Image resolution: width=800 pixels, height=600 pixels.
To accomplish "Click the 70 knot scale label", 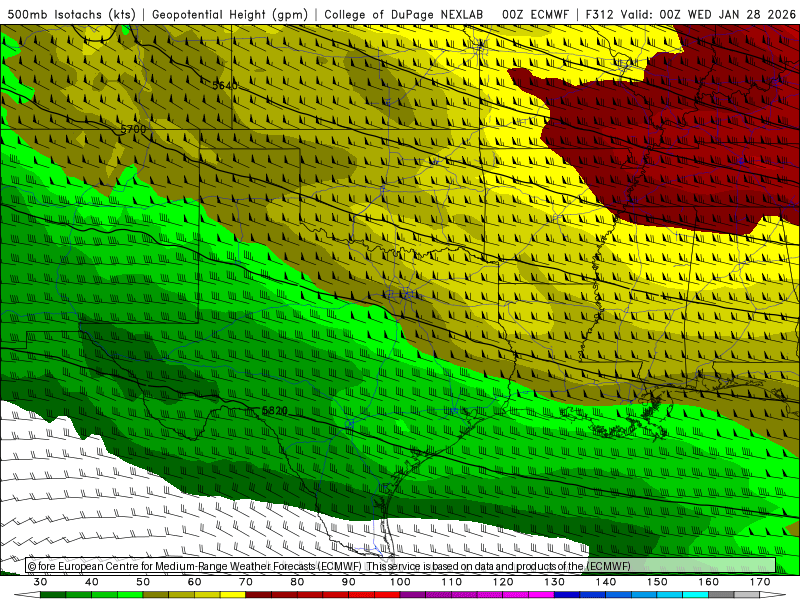I will click(x=246, y=582).
